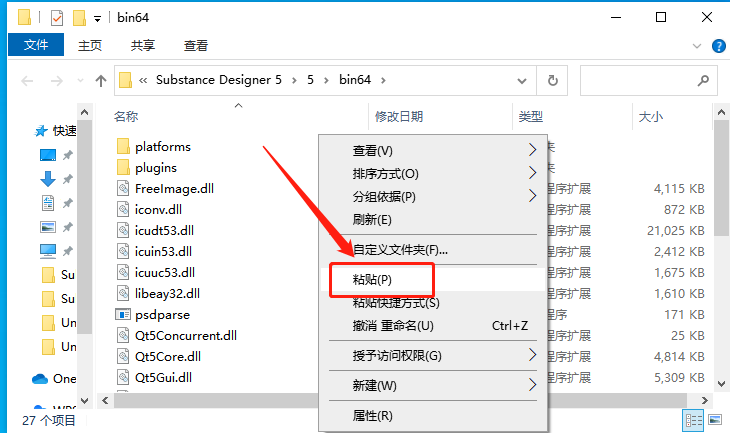Screen dimensions: 730x433
Task: Select the platforms folder
Action: click(162, 147)
